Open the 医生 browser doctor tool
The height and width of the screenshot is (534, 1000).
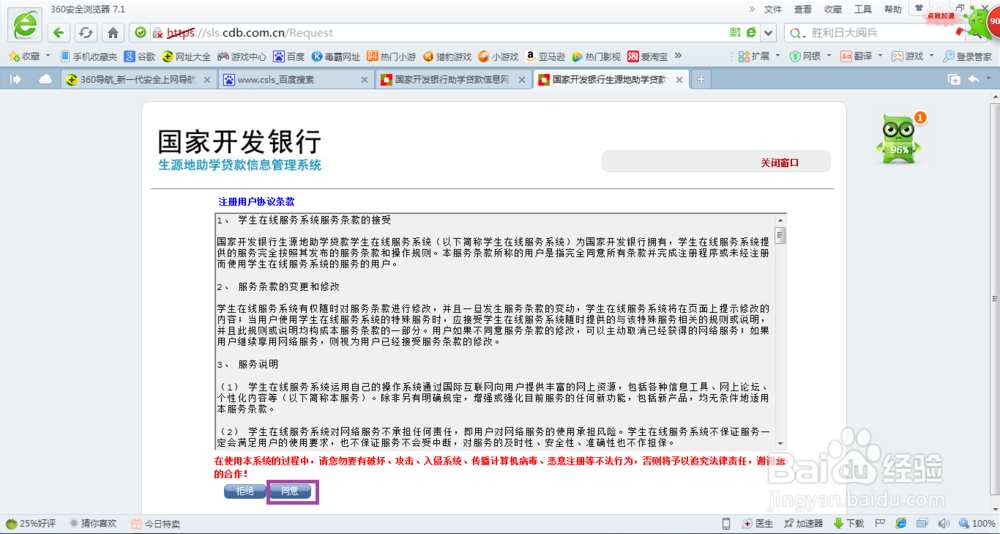[758, 524]
